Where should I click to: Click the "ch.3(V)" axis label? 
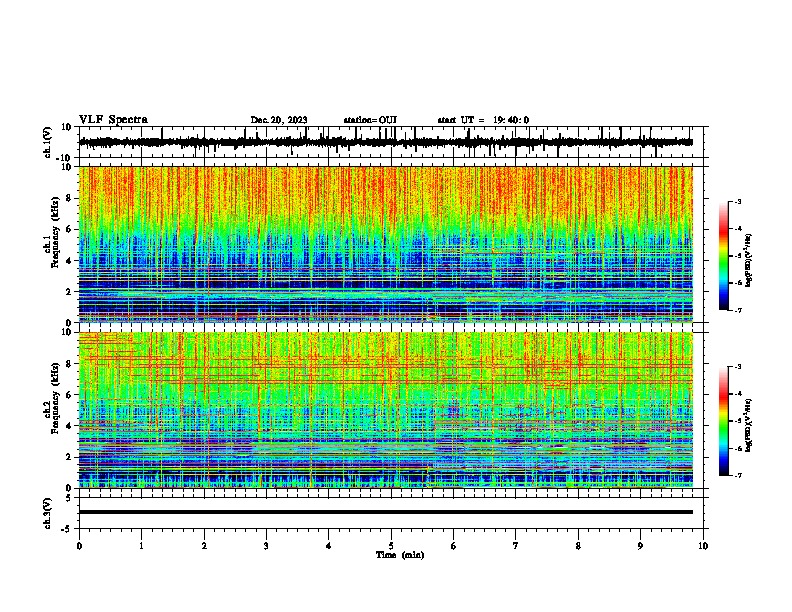[48, 513]
